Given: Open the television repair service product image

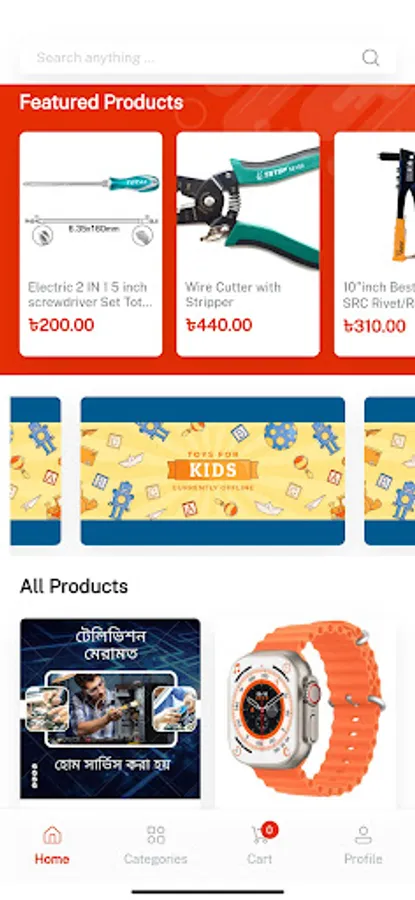Looking at the screenshot, I should pyautogui.click(x=110, y=708).
